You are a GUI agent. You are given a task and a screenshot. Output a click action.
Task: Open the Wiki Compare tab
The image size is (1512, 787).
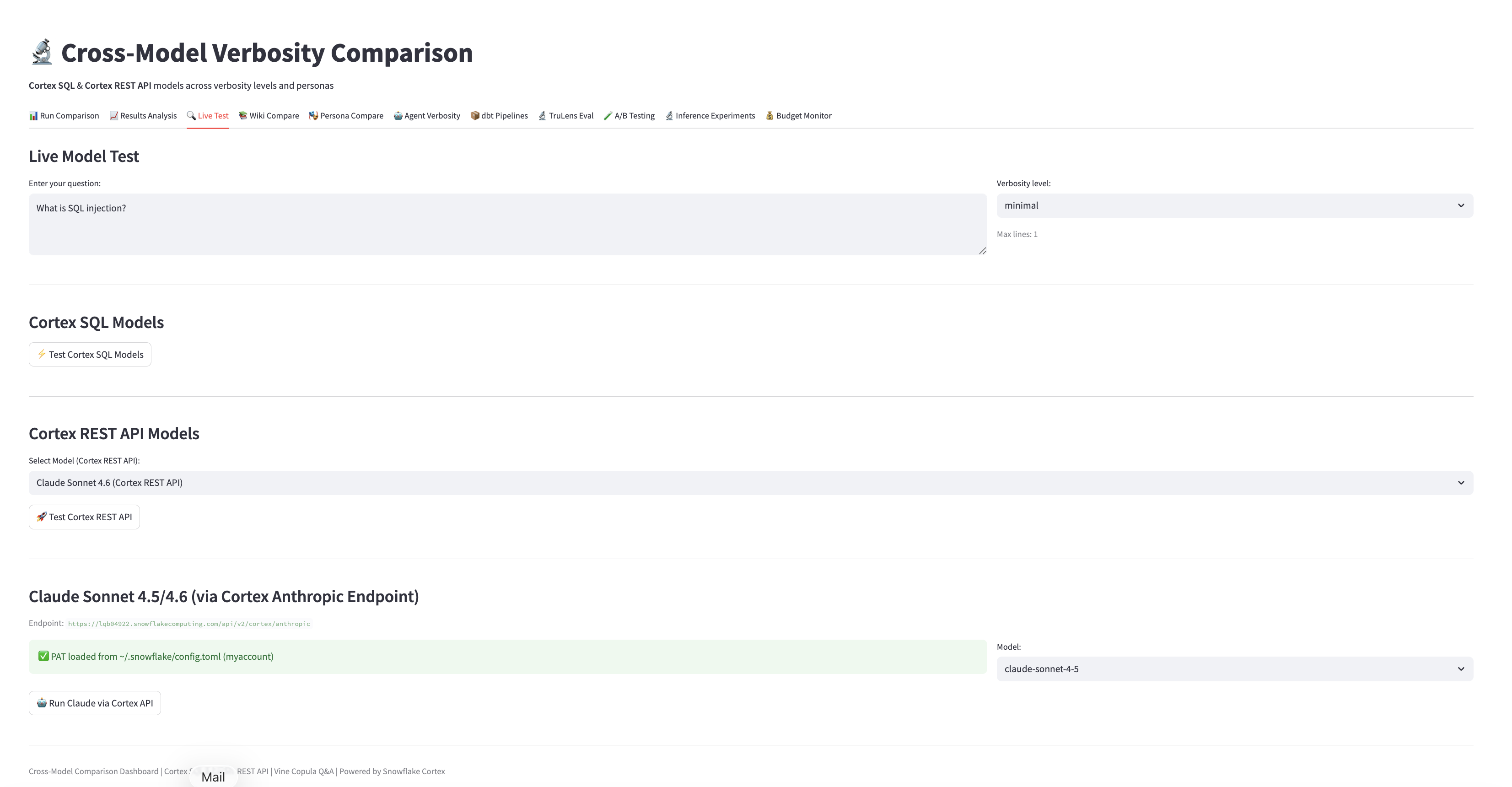[x=269, y=116]
